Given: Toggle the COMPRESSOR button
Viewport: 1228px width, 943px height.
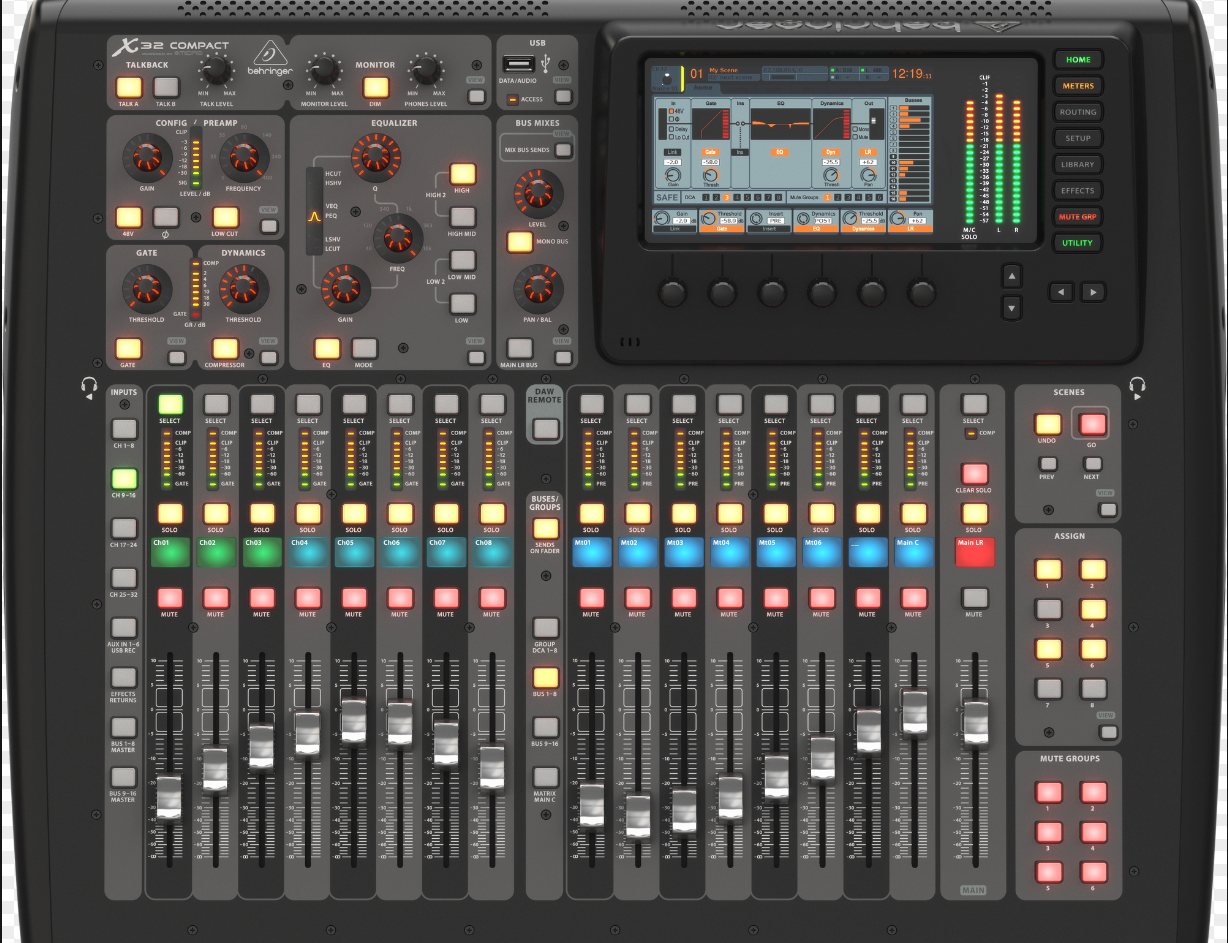Looking at the screenshot, I should pos(225,348).
